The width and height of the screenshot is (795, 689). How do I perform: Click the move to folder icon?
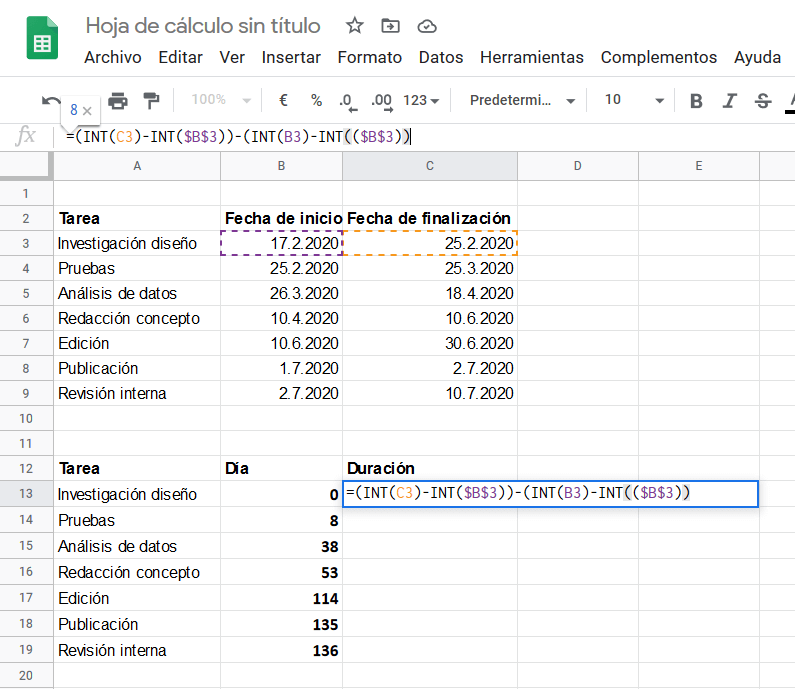tap(390, 25)
